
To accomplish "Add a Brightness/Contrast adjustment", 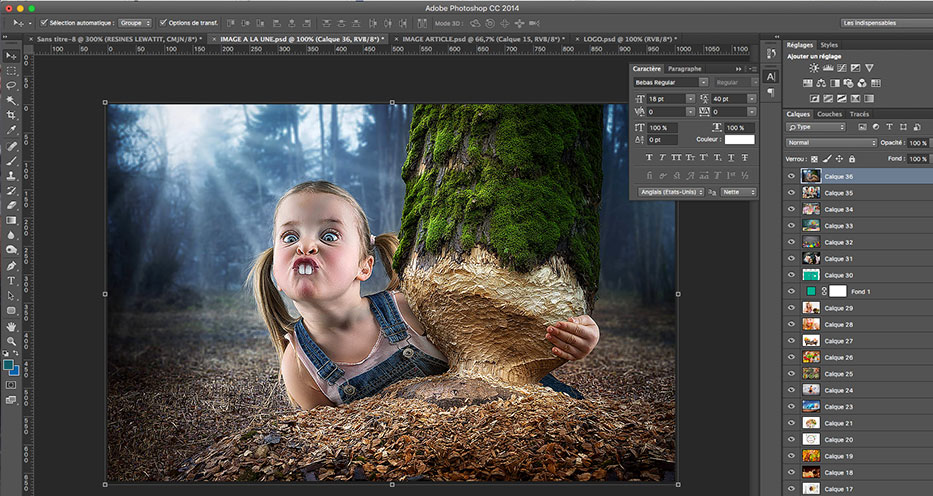I will (x=814, y=68).
